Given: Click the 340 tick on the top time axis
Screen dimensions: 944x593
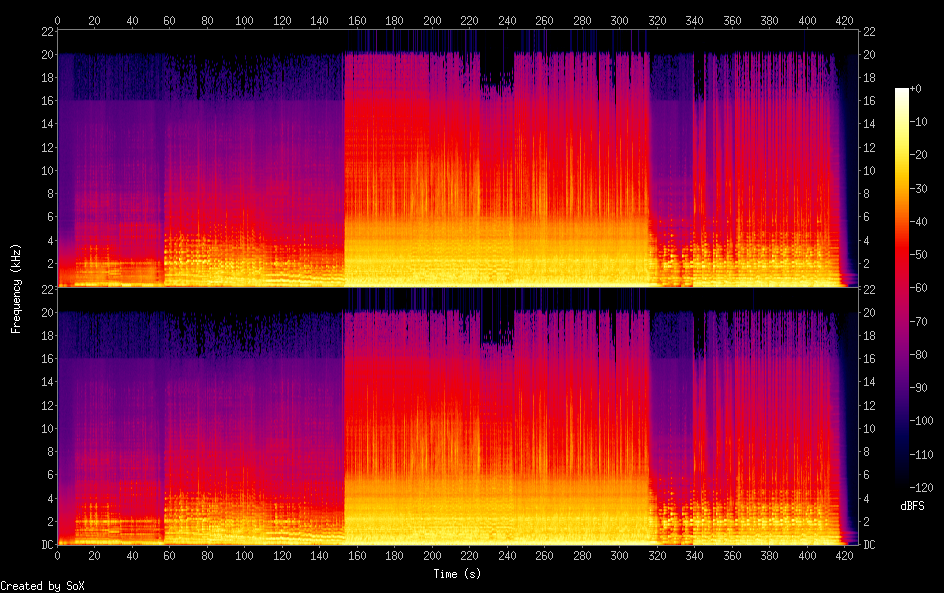Looking at the screenshot, I should pos(695,19).
